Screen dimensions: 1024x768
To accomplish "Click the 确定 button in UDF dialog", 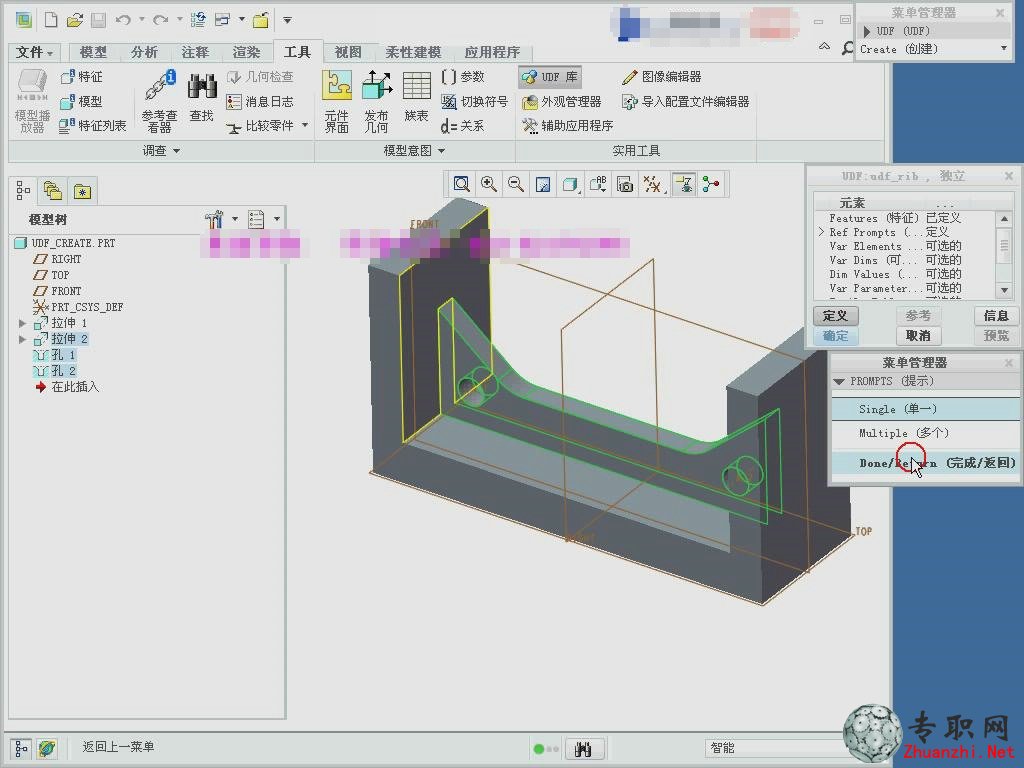I will click(x=835, y=336).
